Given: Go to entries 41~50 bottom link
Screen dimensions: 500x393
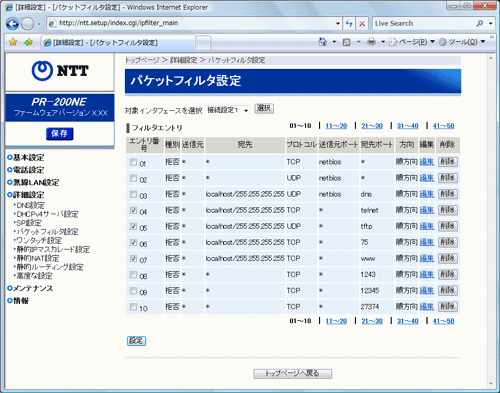Looking at the screenshot, I should 443,321.
